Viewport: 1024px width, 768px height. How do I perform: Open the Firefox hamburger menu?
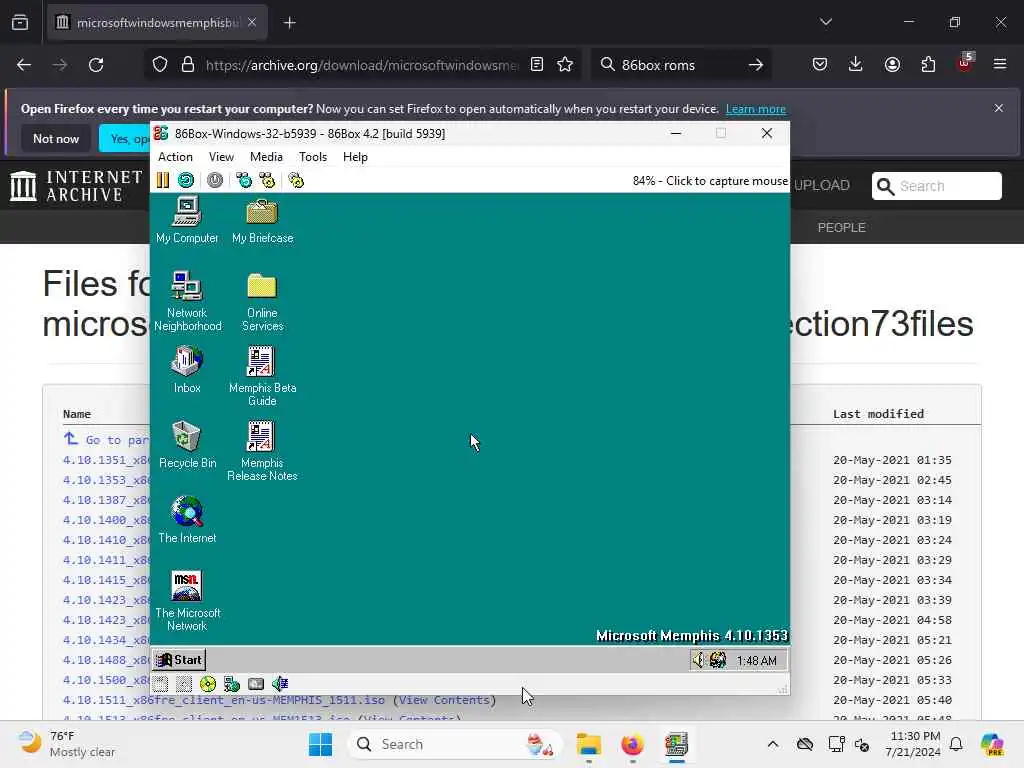coord(1000,65)
